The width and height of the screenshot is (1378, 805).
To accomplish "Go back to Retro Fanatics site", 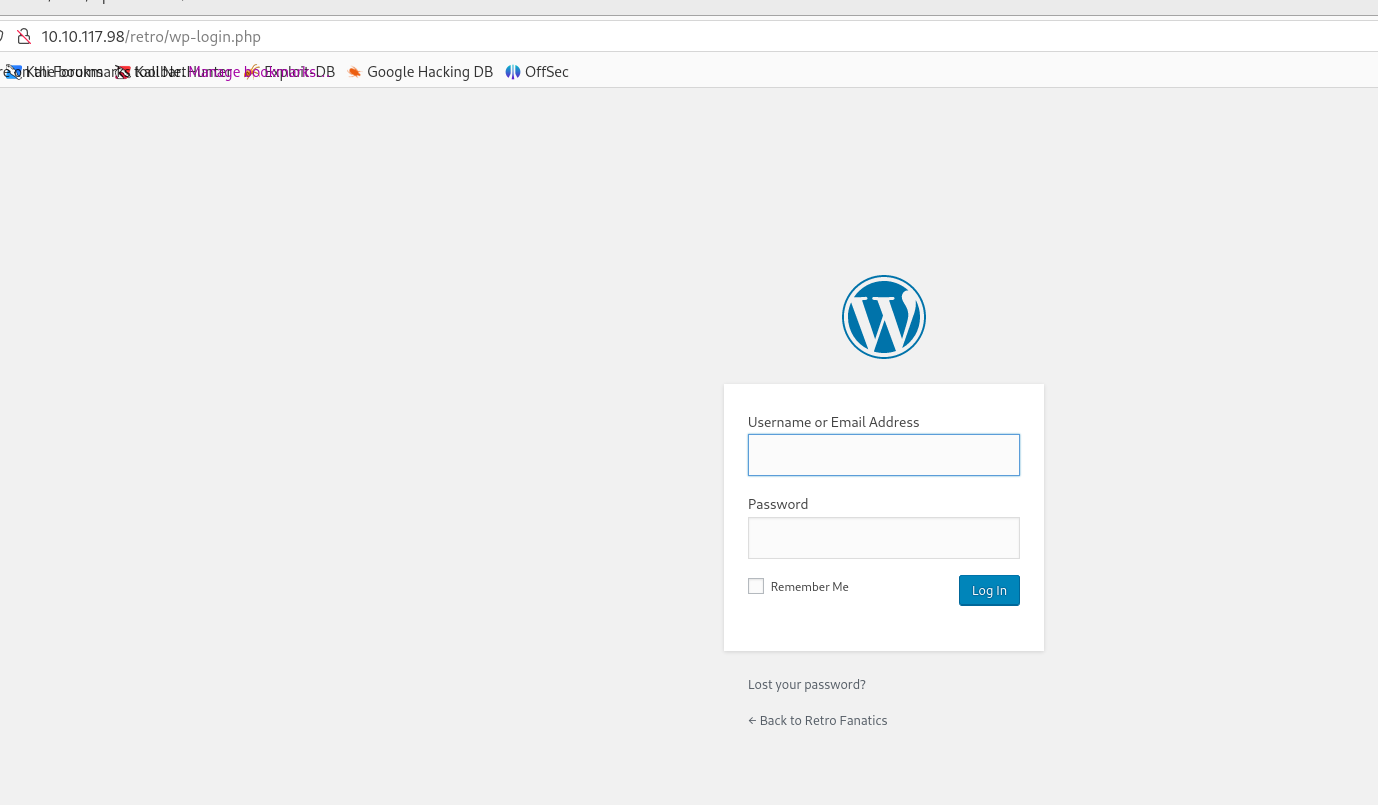I will tap(817, 721).
